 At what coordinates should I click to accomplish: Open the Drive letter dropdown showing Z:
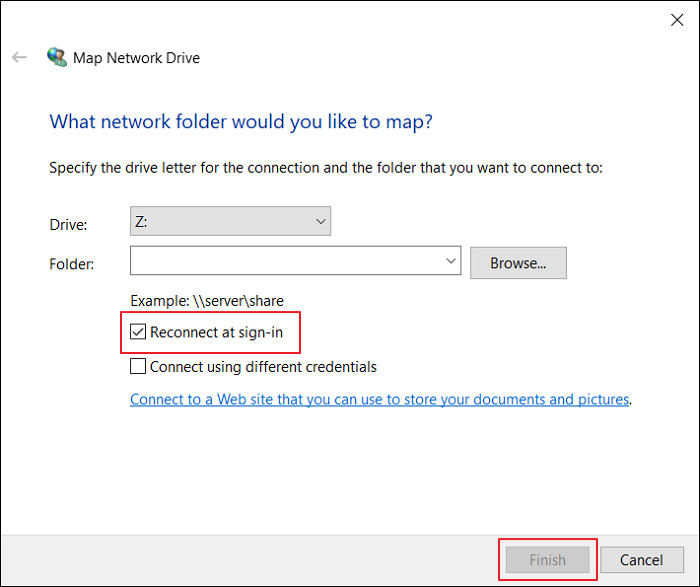click(x=230, y=221)
